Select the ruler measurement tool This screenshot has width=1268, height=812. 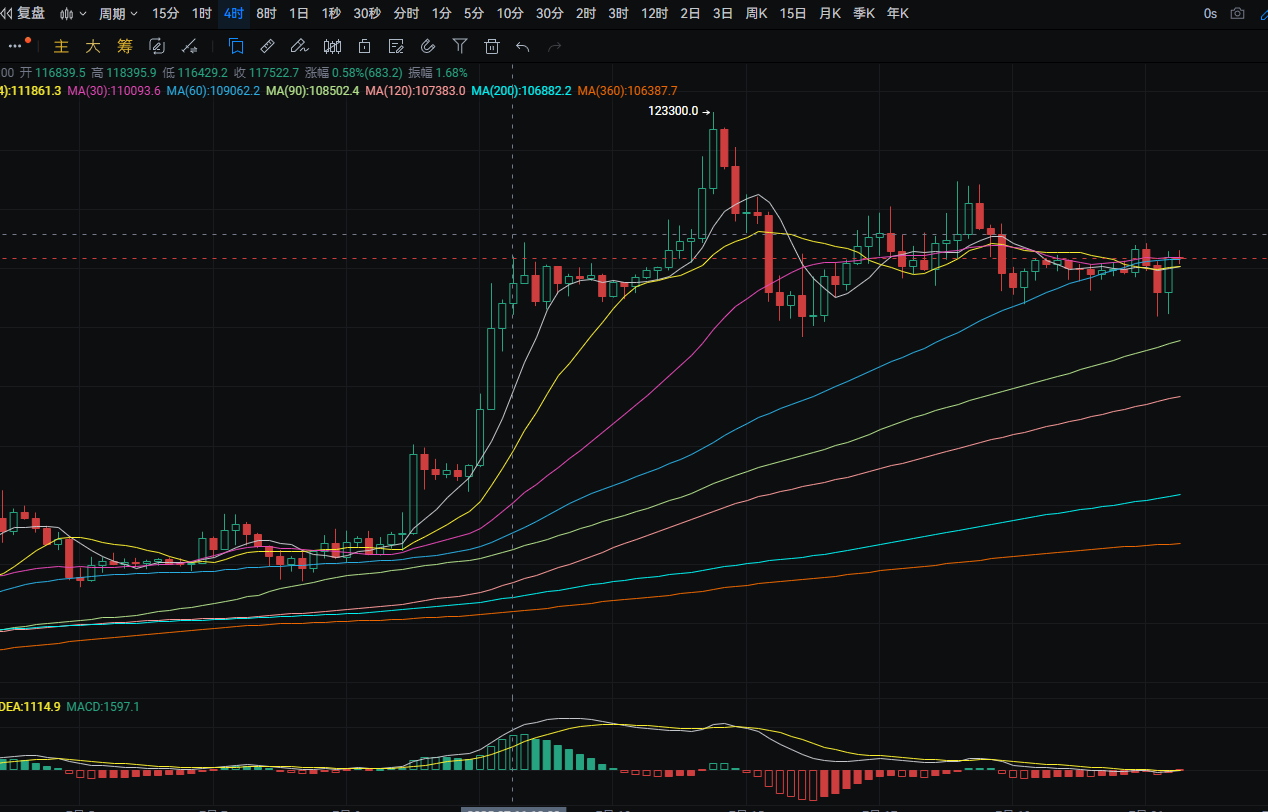pos(267,46)
